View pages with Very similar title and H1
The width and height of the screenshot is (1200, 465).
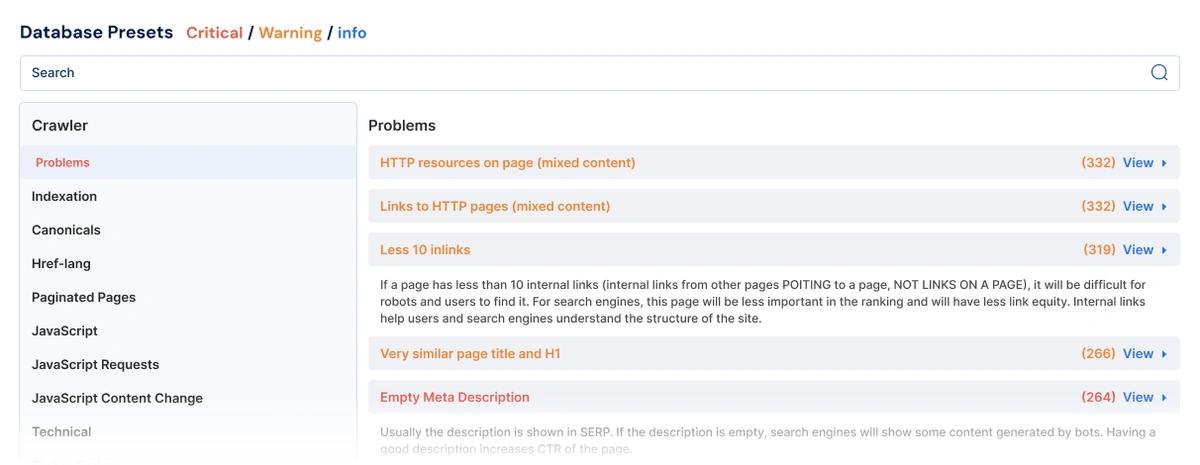pyautogui.click(x=1138, y=353)
